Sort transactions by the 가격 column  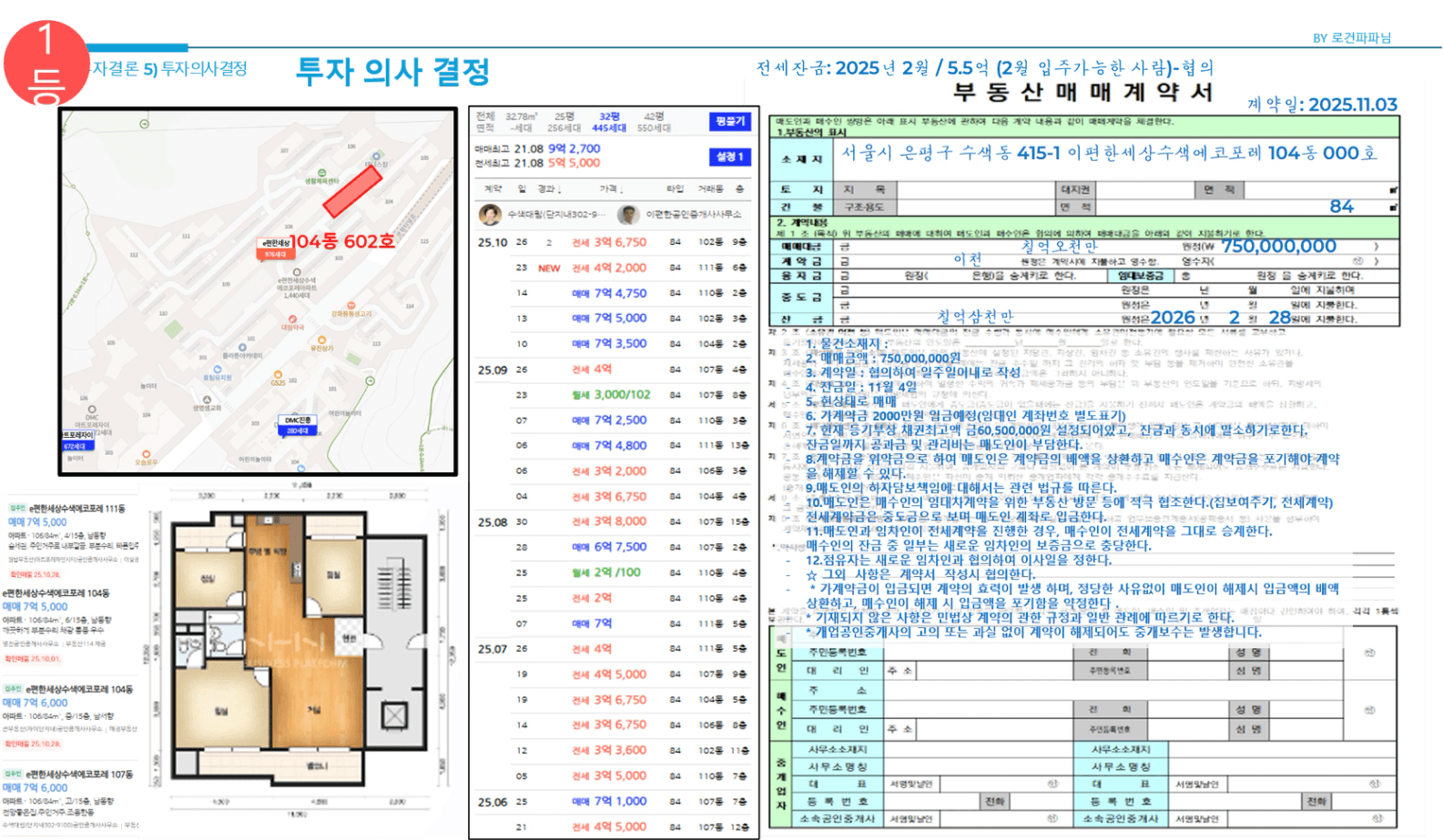[611, 189]
